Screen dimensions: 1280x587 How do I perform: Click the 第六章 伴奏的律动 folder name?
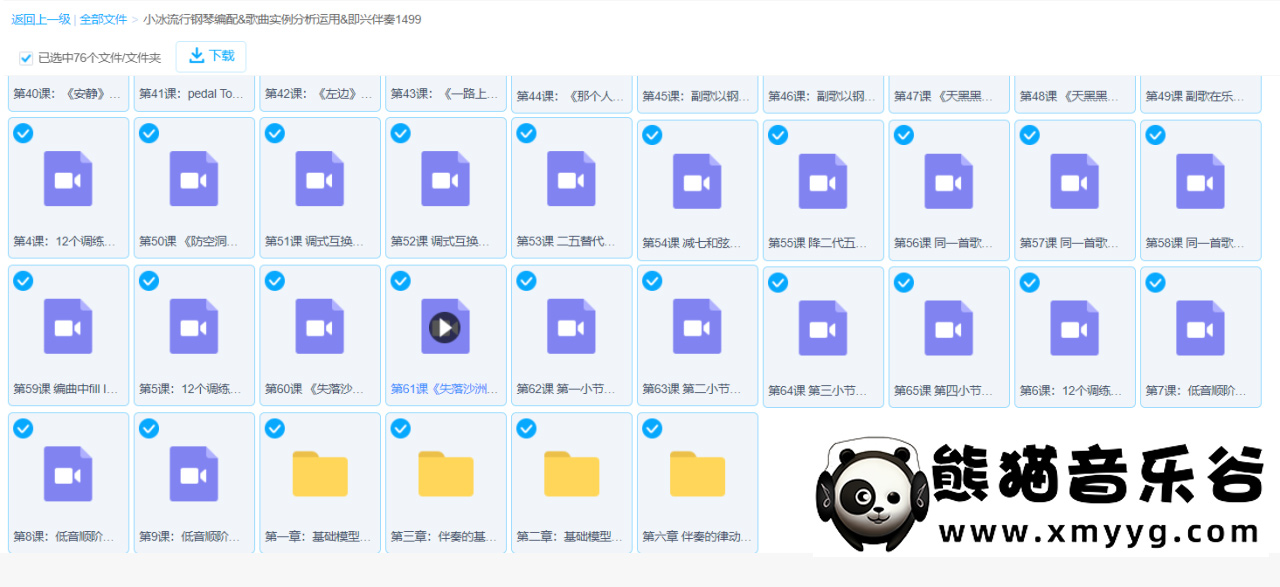click(697, 537)
